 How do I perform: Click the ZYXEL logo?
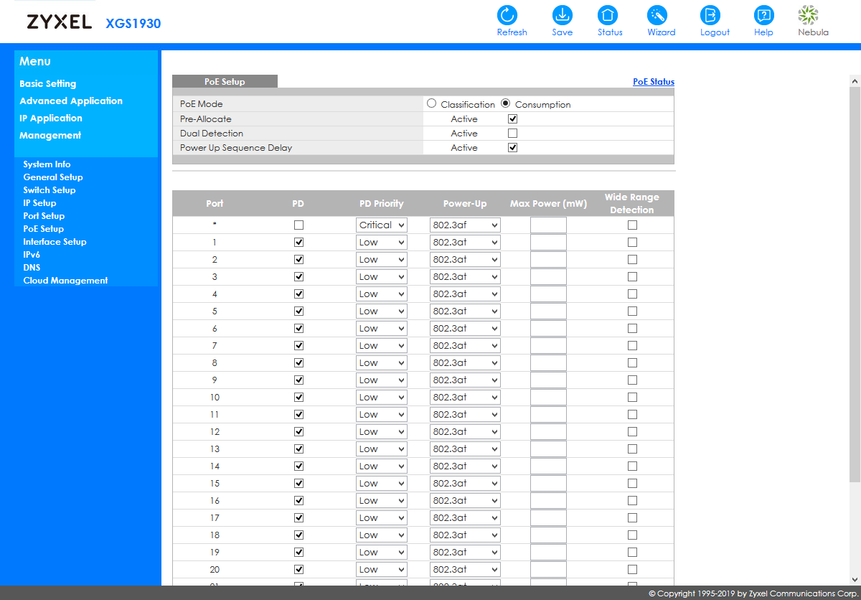[x=59, y=22]
